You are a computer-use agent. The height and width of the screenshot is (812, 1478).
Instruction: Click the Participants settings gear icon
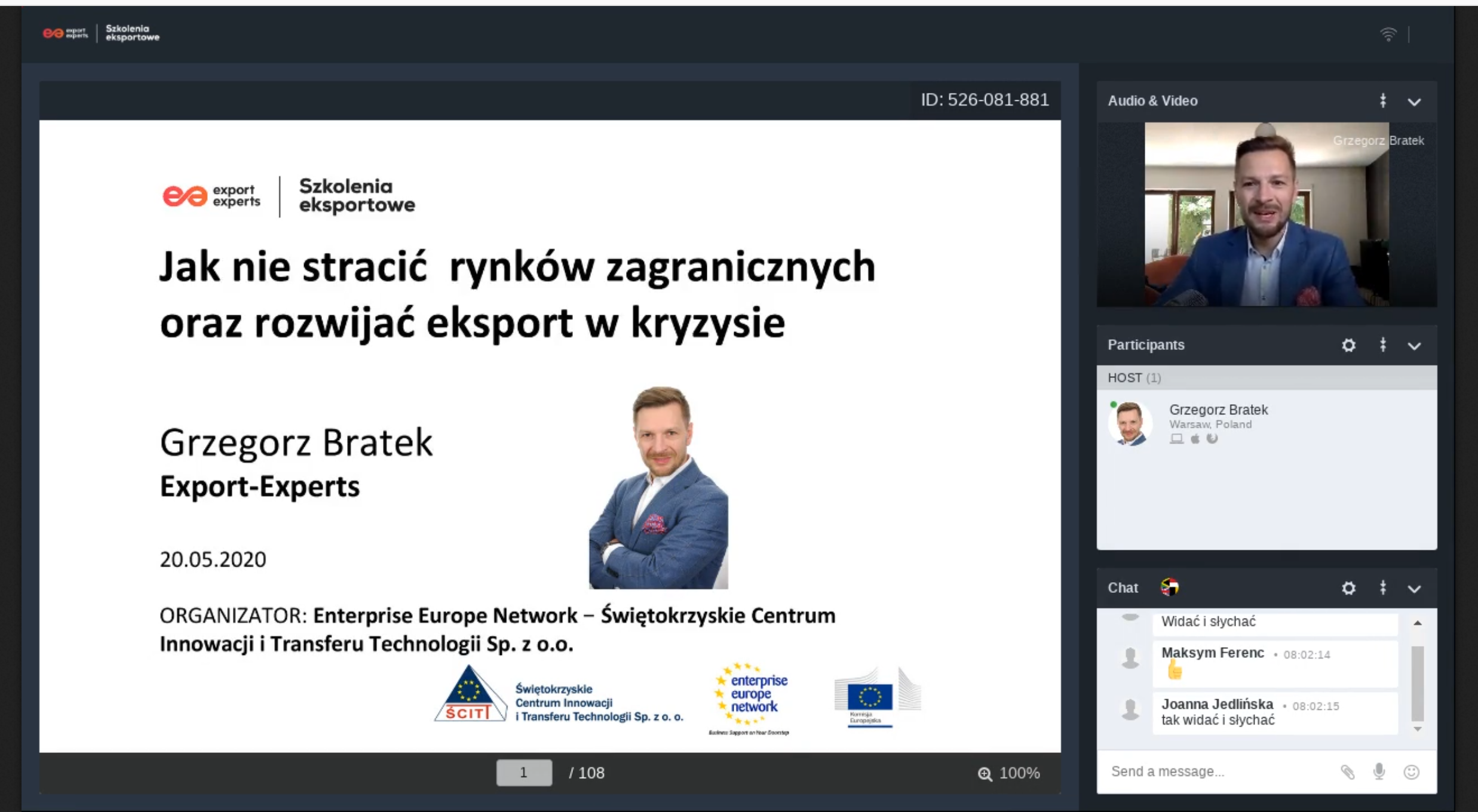point(1348,345)
